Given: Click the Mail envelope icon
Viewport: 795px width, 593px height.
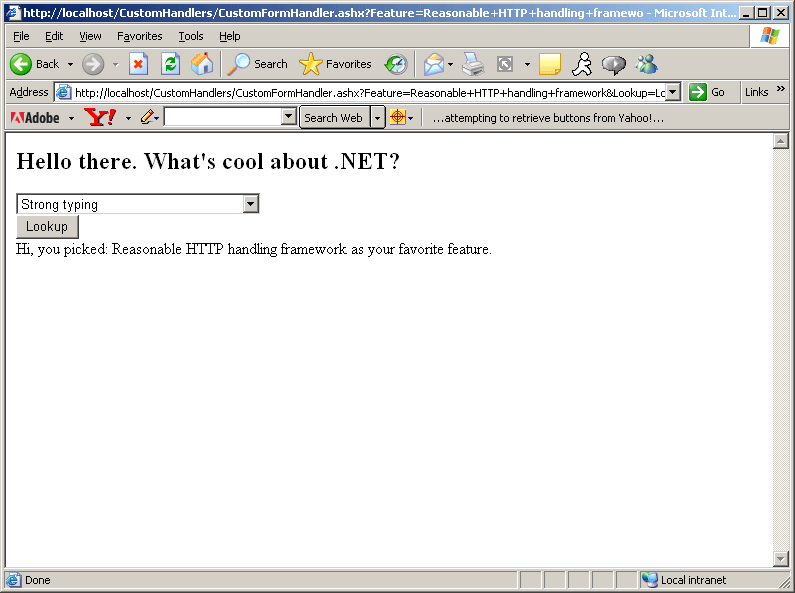Looking at the screenshot, I should (433, 64).
